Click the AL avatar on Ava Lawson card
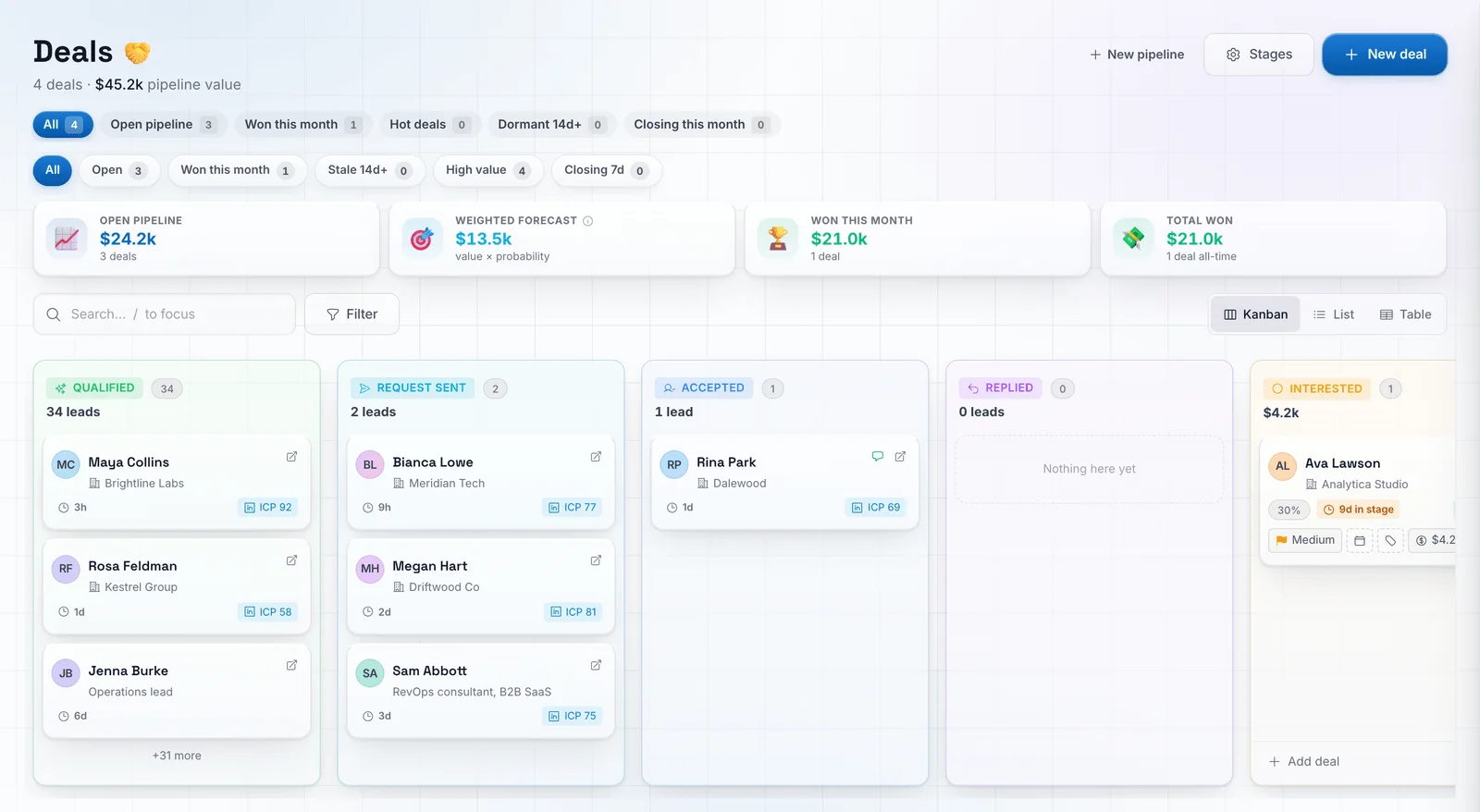Screen dimensions: 1480x812 [1282, 466]
